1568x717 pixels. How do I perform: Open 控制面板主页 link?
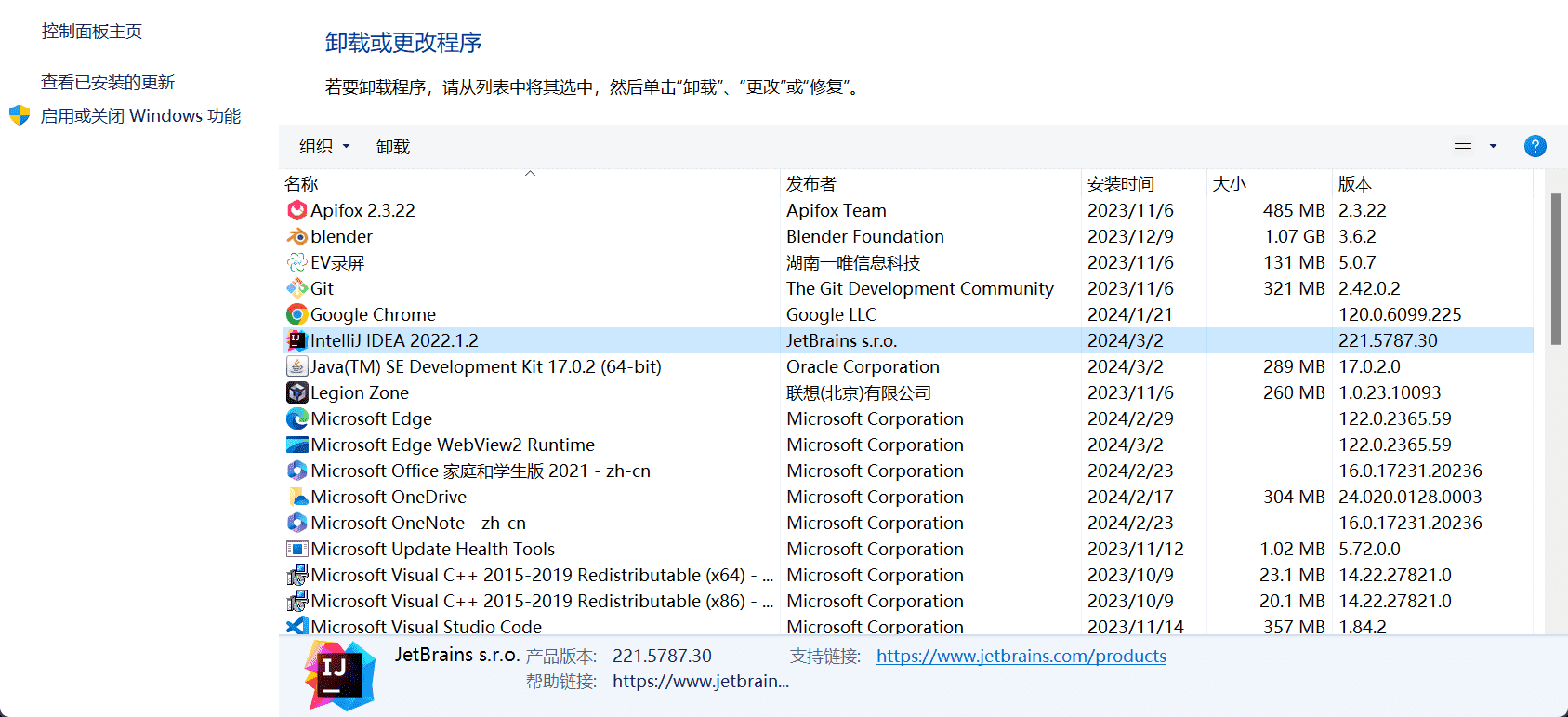92,31
